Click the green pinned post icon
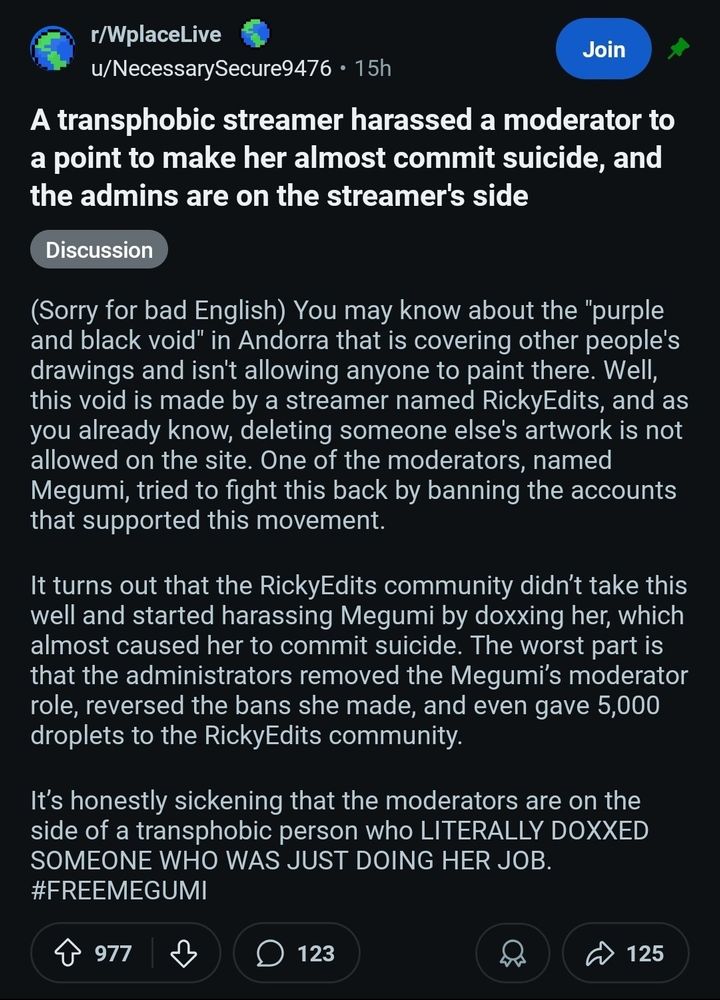This screenshot has width=720, height=1000. click(678, 48)
